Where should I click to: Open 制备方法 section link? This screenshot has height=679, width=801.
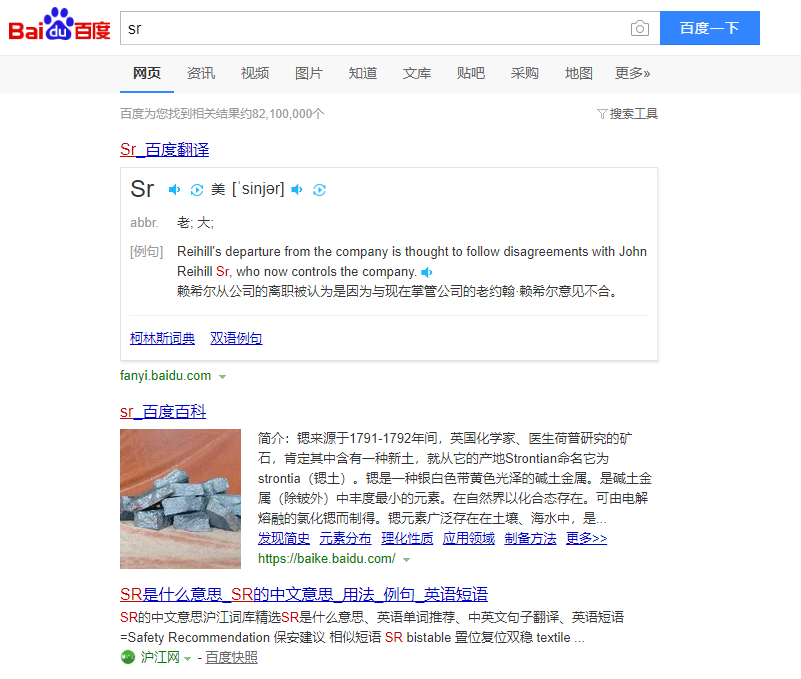tap(530, 538)
